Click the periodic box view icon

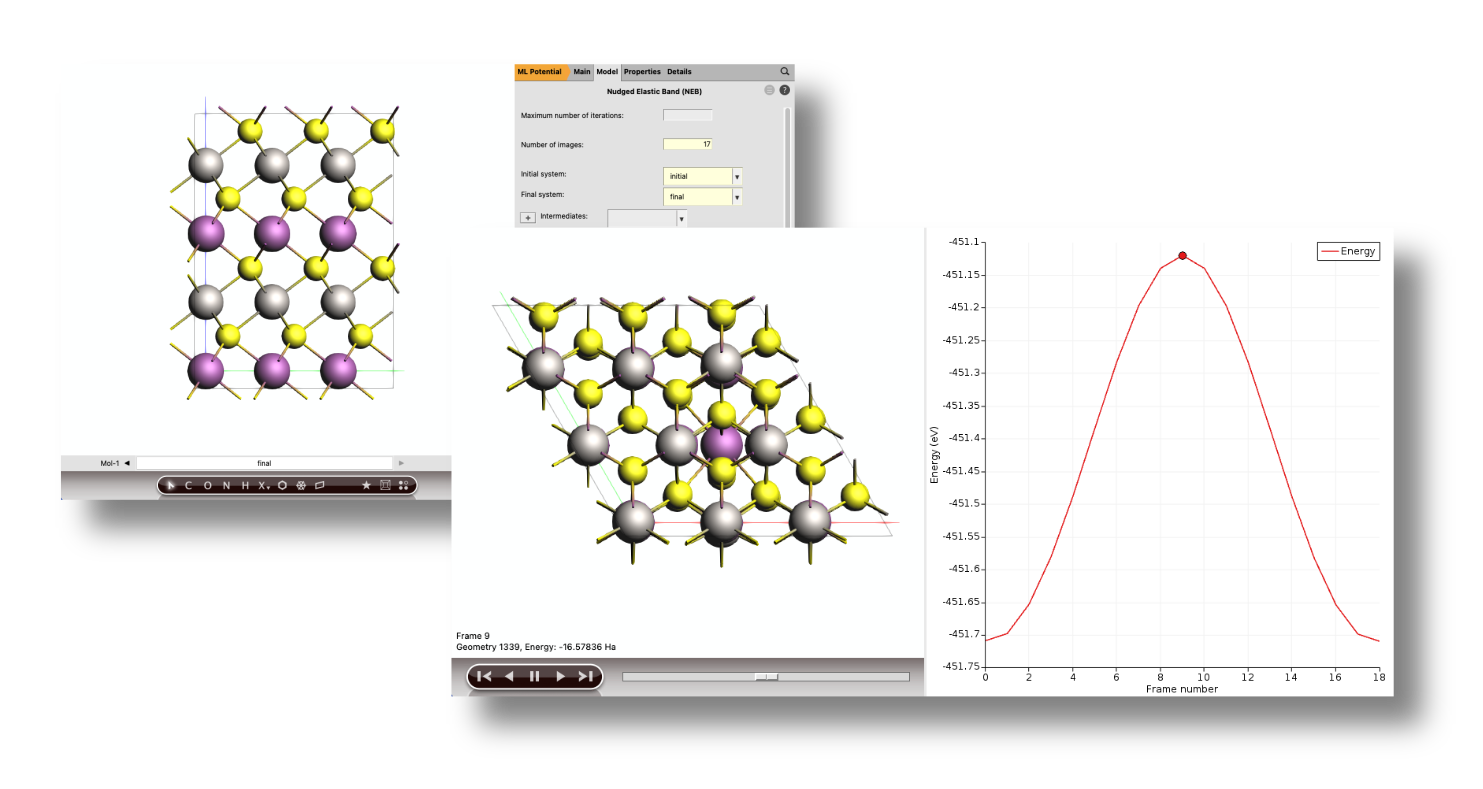(x=385, y=486)
